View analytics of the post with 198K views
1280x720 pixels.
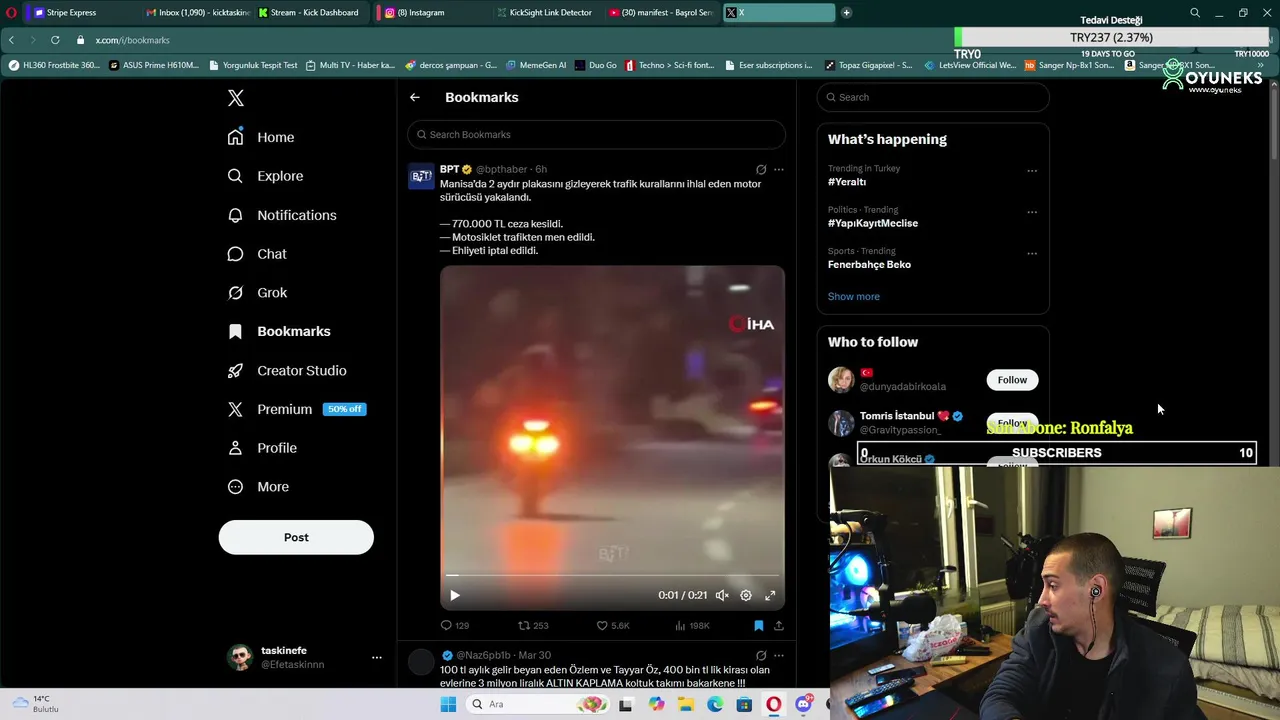click(x=692, y=625)
